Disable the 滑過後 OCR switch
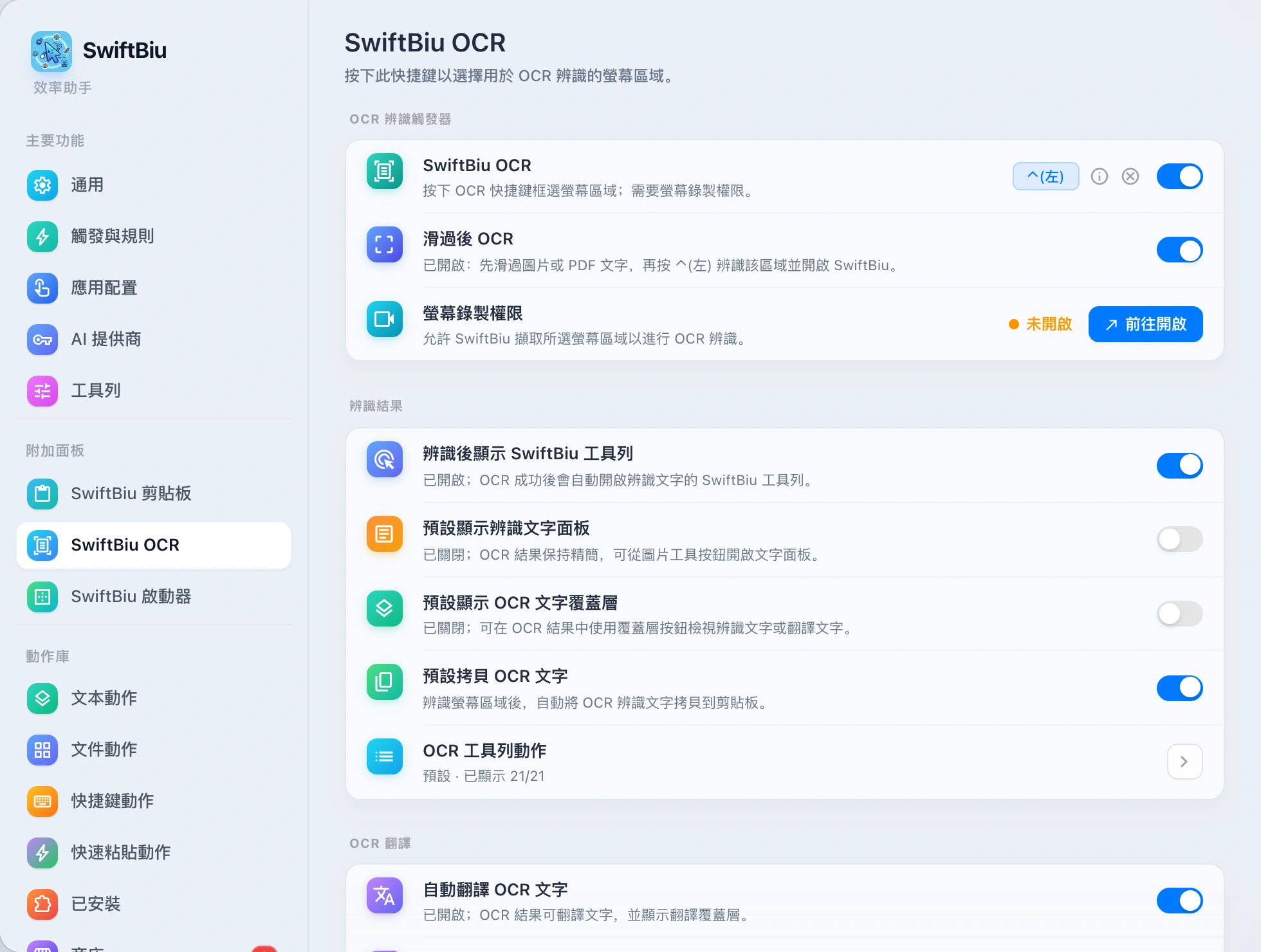 tap(1180, 250)
